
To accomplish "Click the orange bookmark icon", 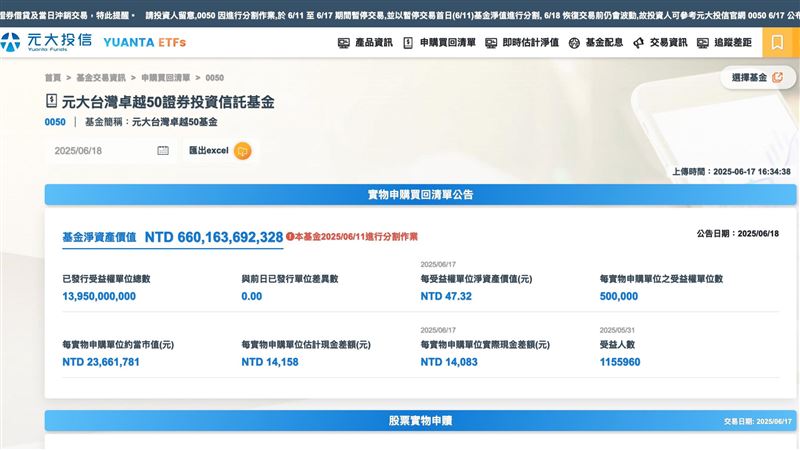I will (x=777, y=42).
